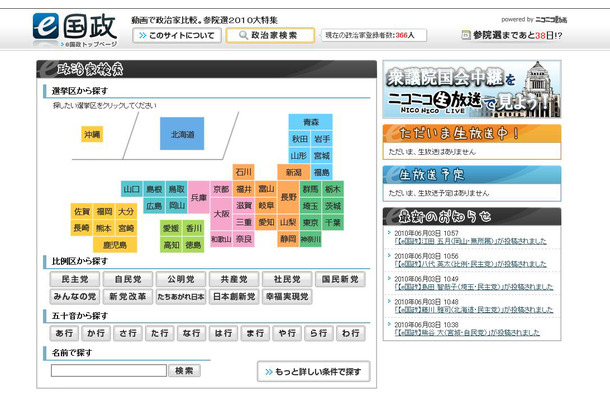This screenshot has height=400, width=610.
Task: Click the e国政 logo
Action: tap(75, 26)
